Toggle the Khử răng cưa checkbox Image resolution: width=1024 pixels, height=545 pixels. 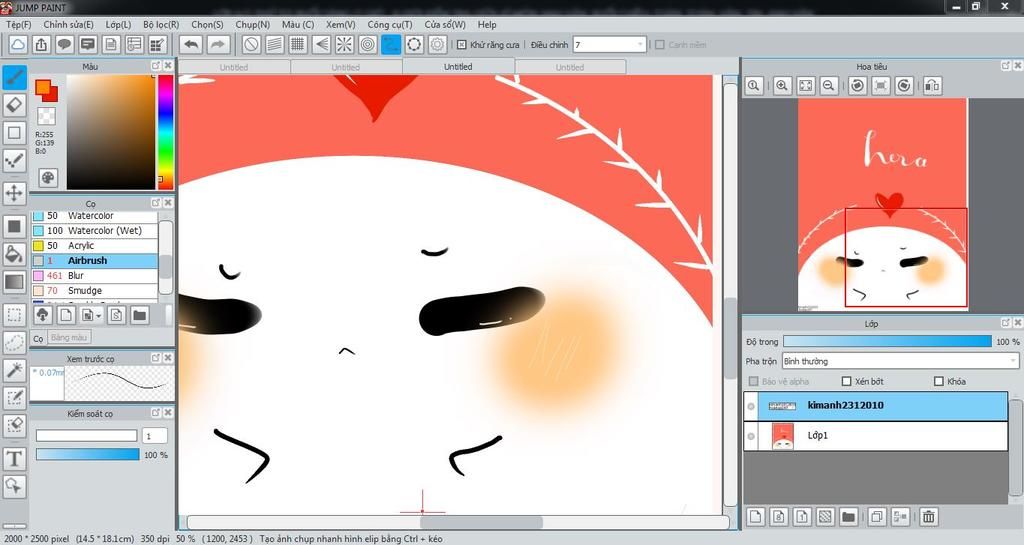pos(462,44)
